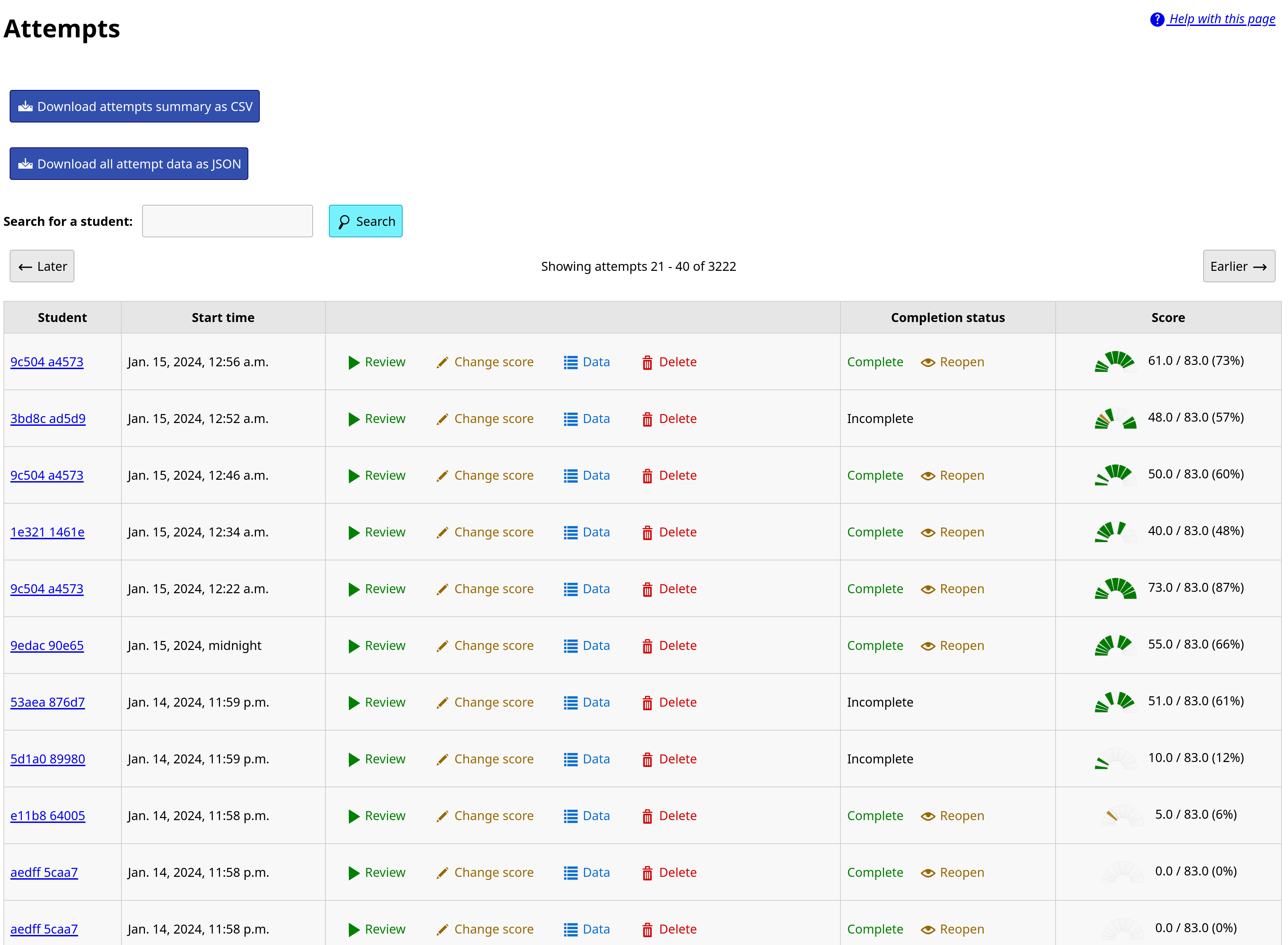This screenshot has height=945, width=1288.
Task: Click the right arrow on the Earlier button
Action: pyautogui.click(x=1260, y=266)
